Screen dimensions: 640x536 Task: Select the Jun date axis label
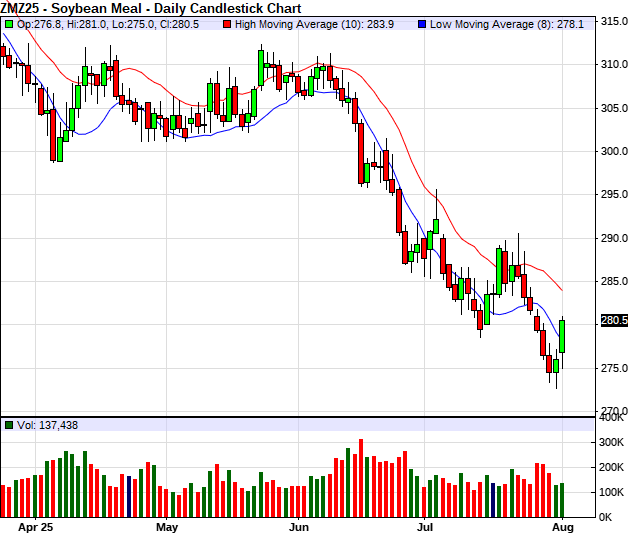(299, 526)
